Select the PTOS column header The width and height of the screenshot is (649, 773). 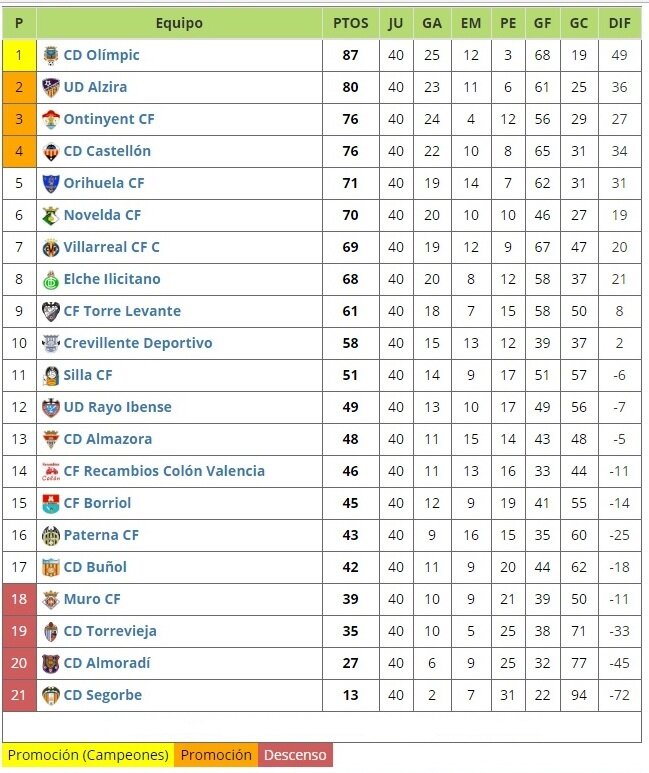(351, 23)
